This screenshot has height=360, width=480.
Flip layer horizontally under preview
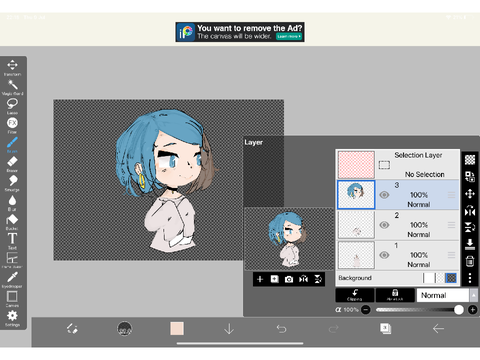303,279
